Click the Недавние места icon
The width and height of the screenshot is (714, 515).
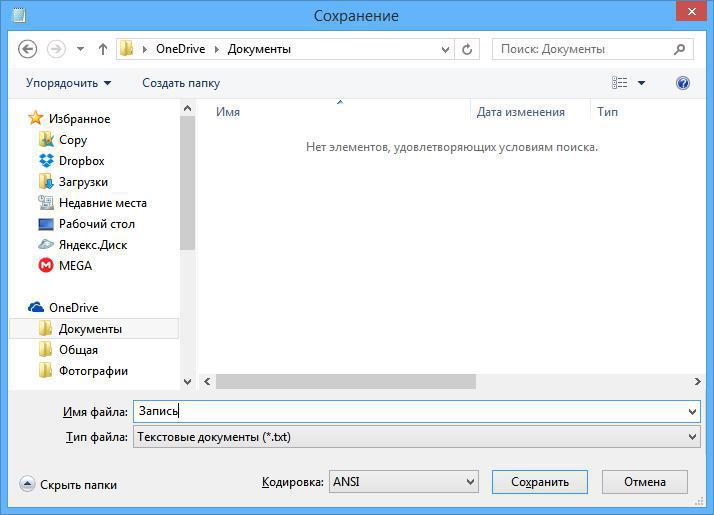(x=46, y=202)
